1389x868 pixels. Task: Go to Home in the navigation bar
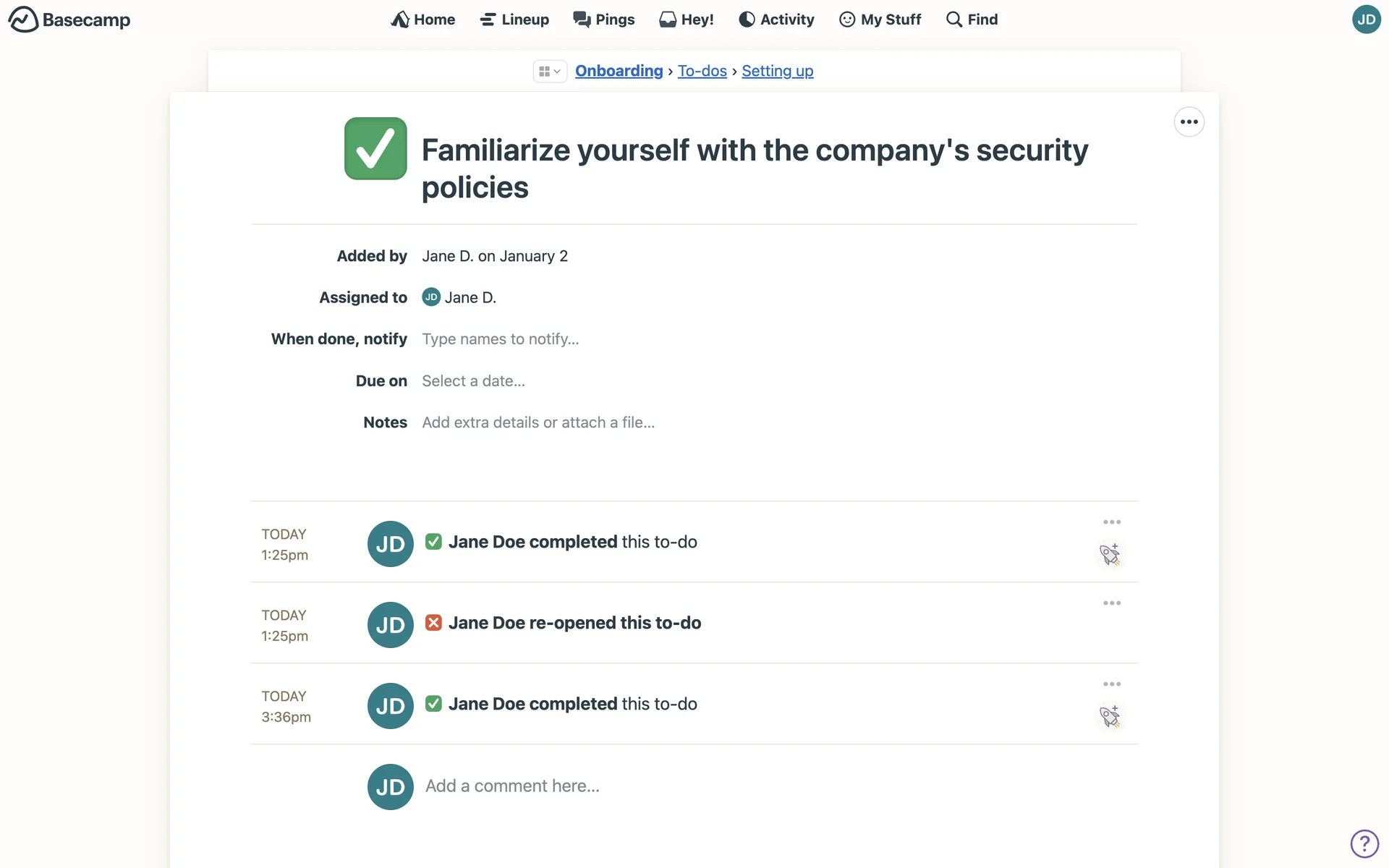point(423,20)
